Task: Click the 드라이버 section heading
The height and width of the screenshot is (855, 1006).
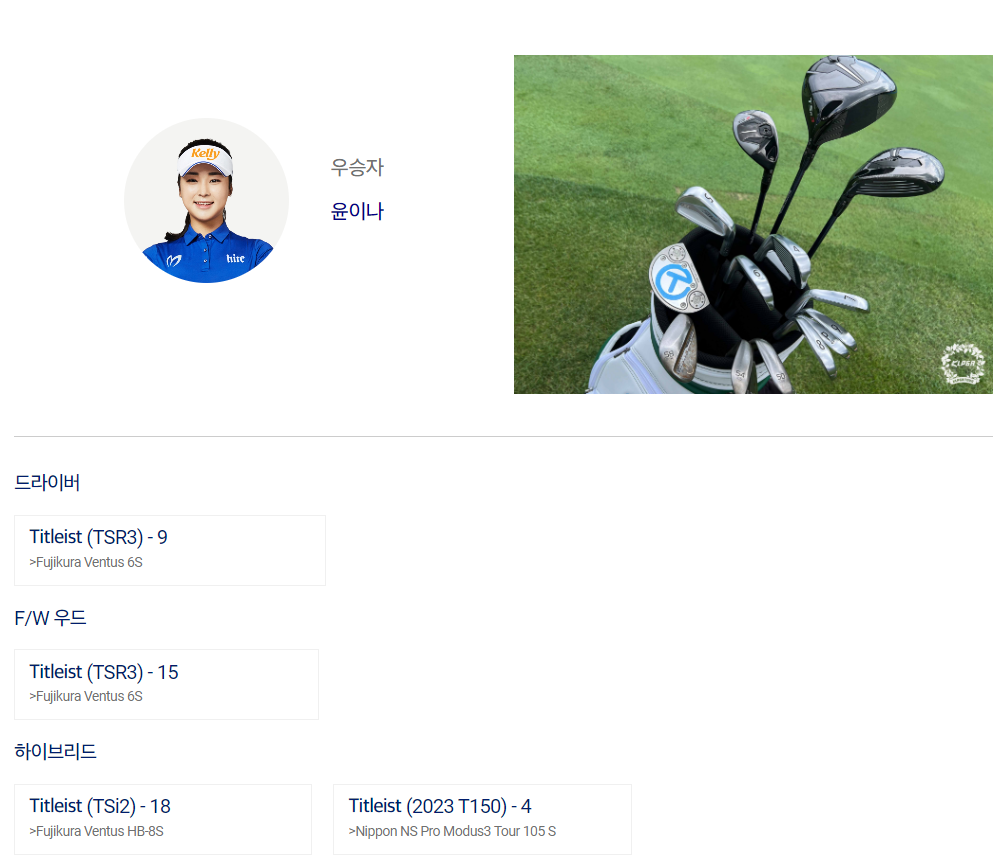Action: [x=47, y=482]
